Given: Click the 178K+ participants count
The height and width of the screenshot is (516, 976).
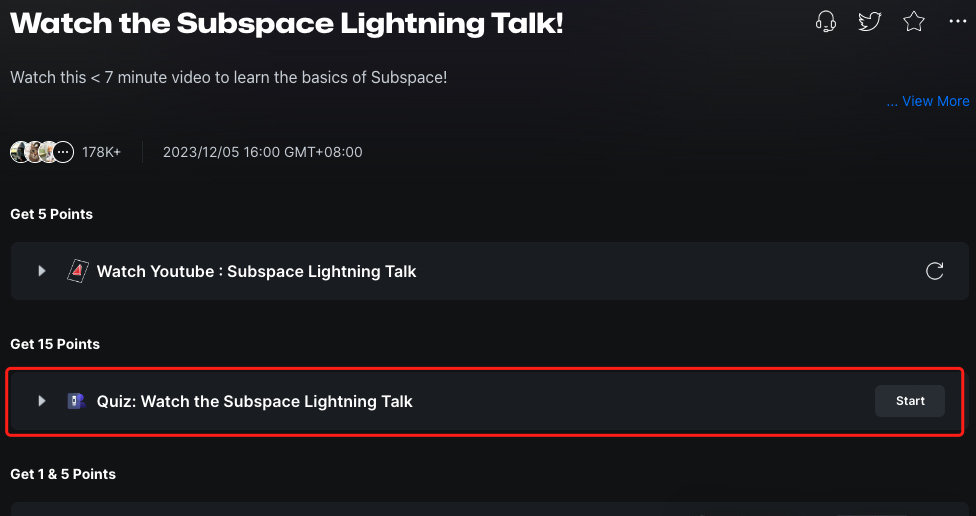Looking at the screenshot, I should [x=101, y=152].
